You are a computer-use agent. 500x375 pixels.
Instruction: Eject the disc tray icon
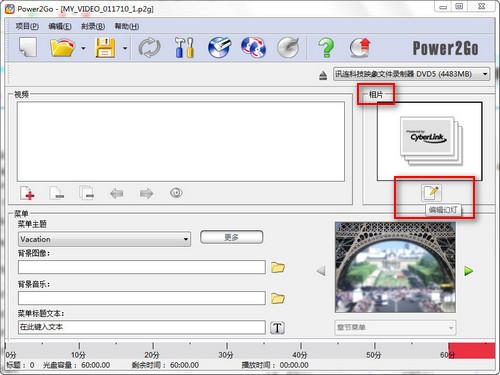323,75
